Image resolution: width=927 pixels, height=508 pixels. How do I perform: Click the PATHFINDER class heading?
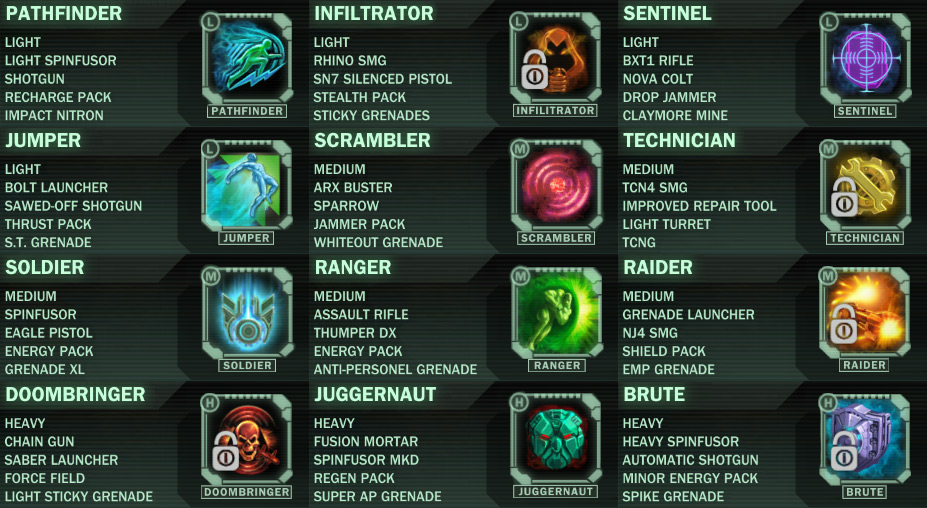tap(64, 14)
